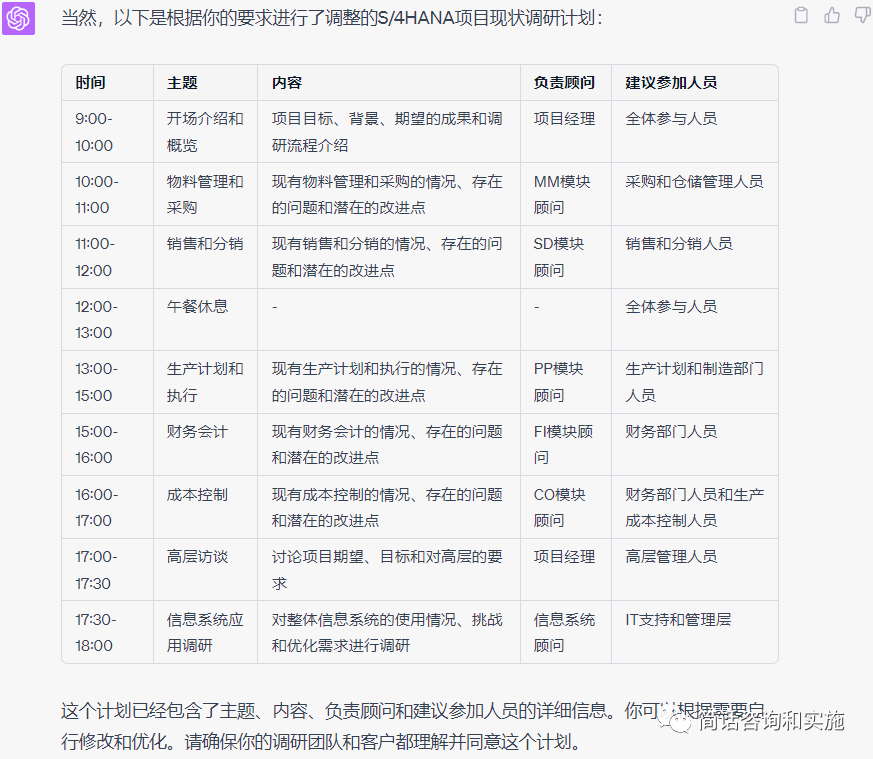The height and width of the screenshot is (759, 873).
Task: Copy the response using the clipboard icon
Action: (801, 15)
